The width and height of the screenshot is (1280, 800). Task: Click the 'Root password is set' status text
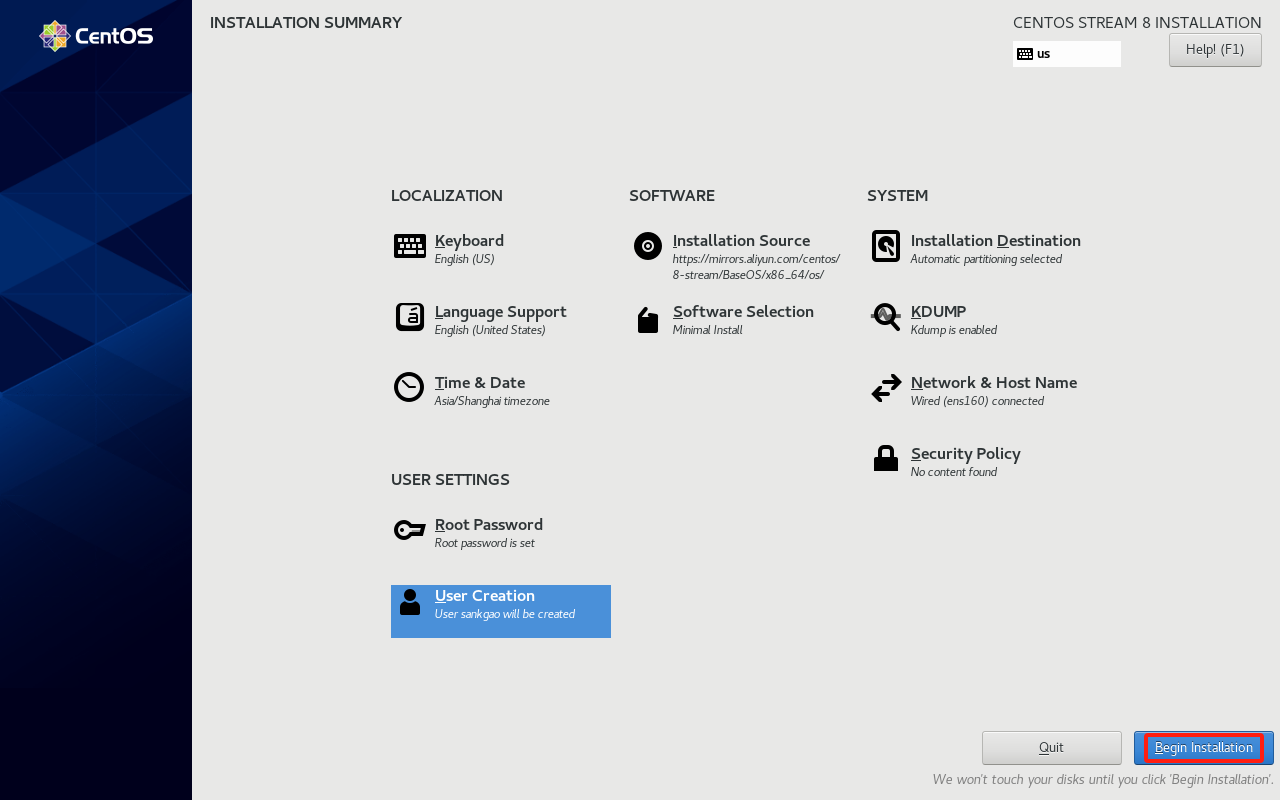tap(484, 543)
